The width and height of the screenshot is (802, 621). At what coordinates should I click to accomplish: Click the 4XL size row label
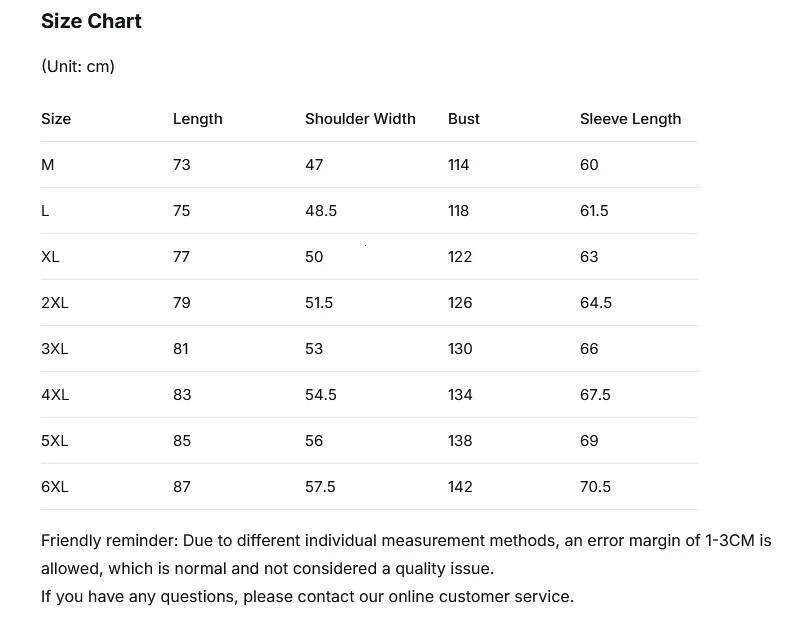tap(55, 395)
